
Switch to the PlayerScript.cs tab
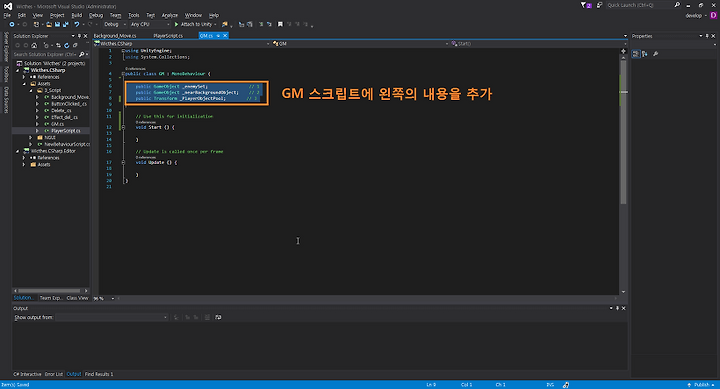[x=168, y=36]
